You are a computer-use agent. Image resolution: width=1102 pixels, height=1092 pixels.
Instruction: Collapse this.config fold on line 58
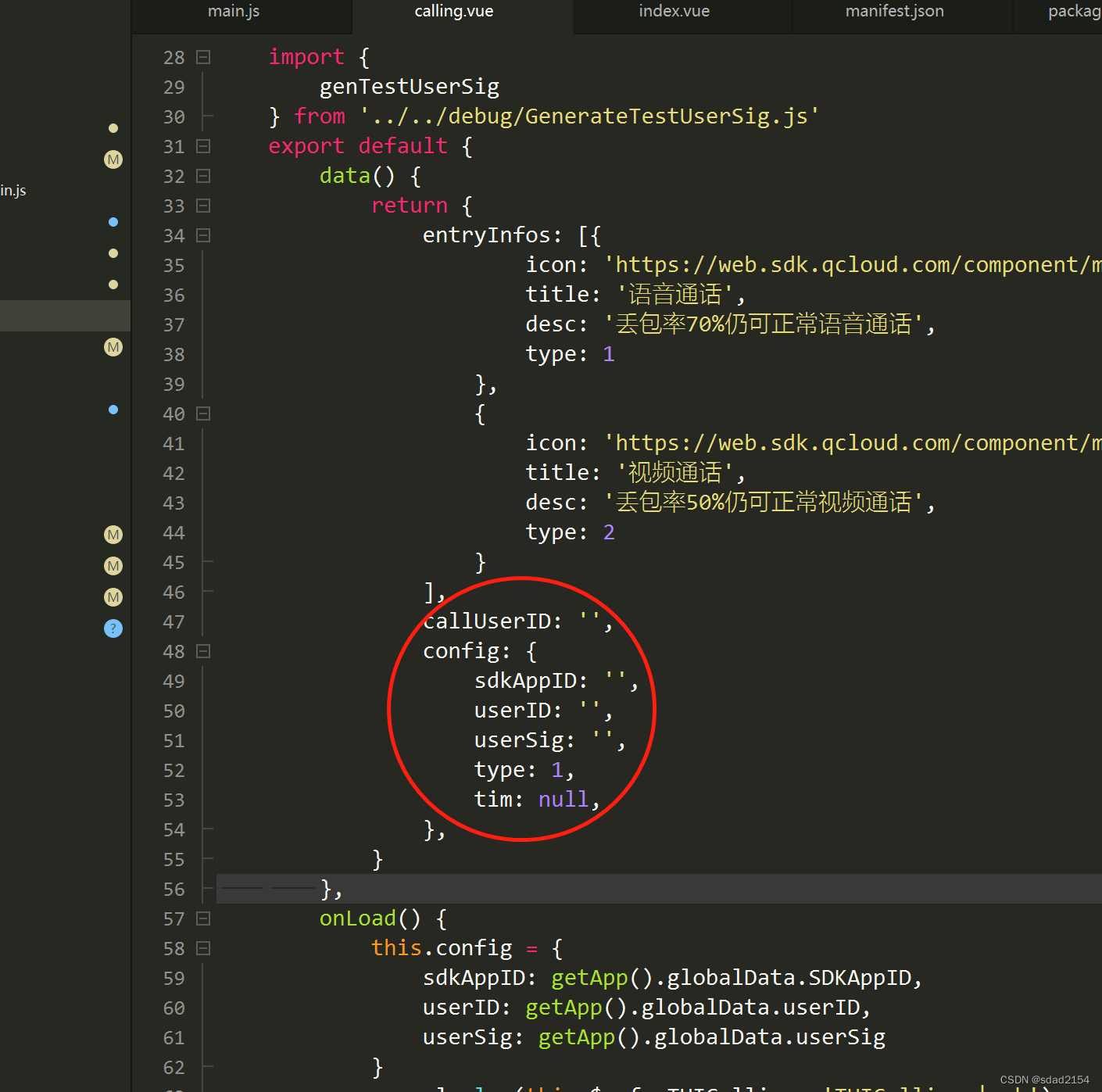tap(203, 948)
